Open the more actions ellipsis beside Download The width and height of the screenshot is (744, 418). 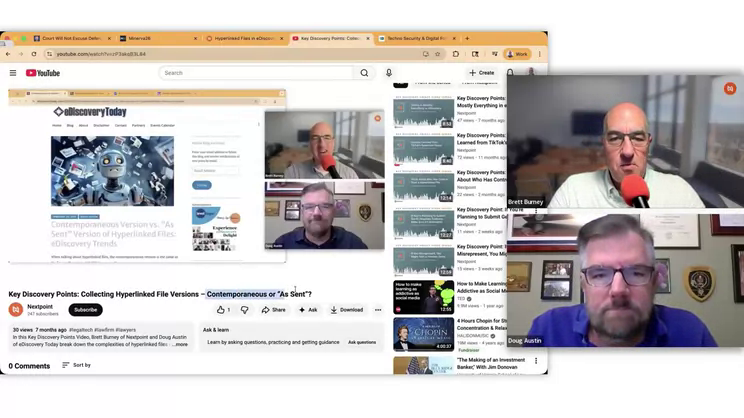click(378, 310)
